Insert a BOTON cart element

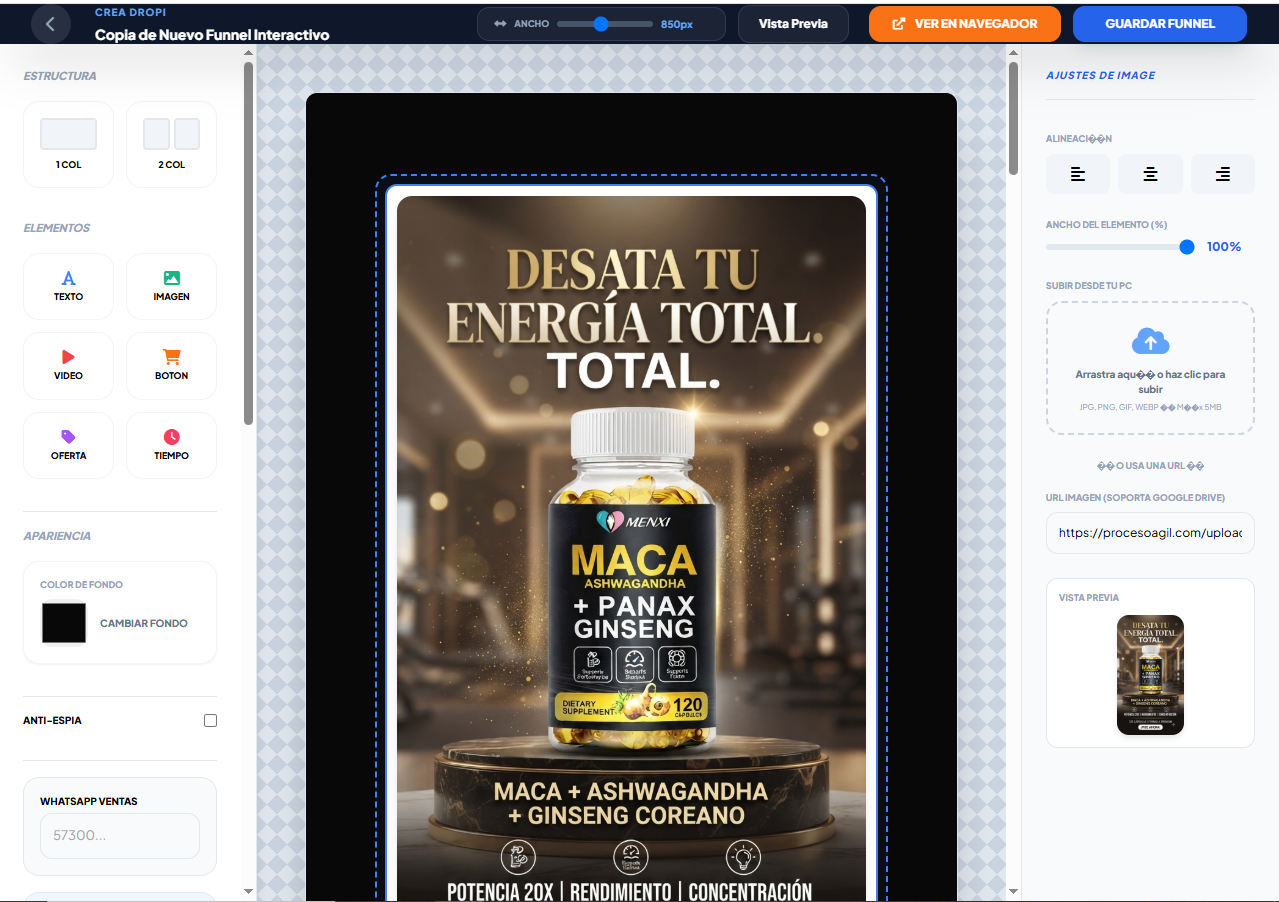coord(171,365)
